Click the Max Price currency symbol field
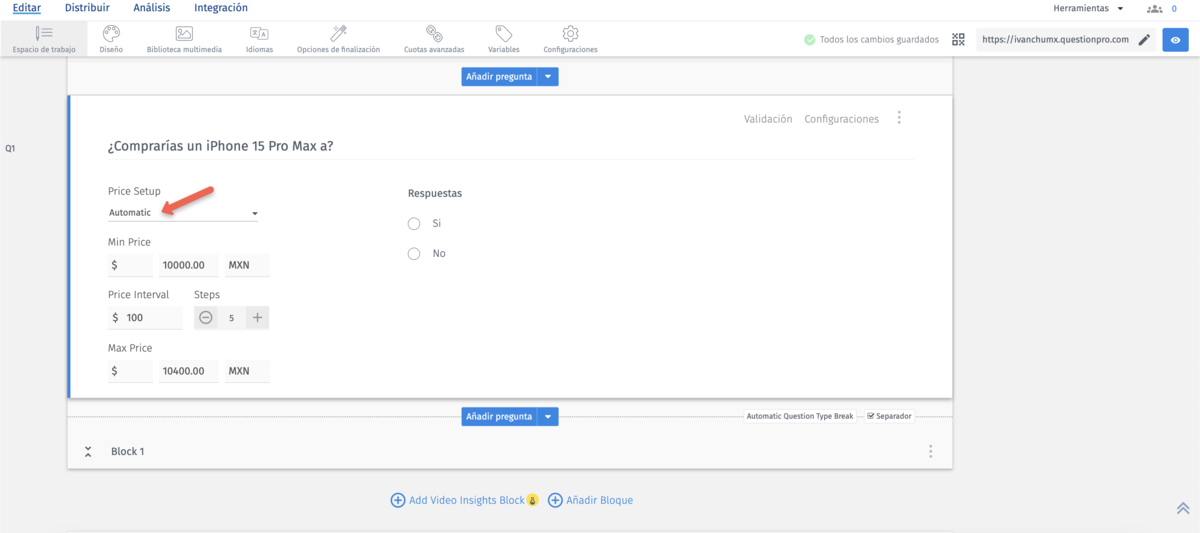The width and height of the screenshot is (1200, 533). [130, 371]
